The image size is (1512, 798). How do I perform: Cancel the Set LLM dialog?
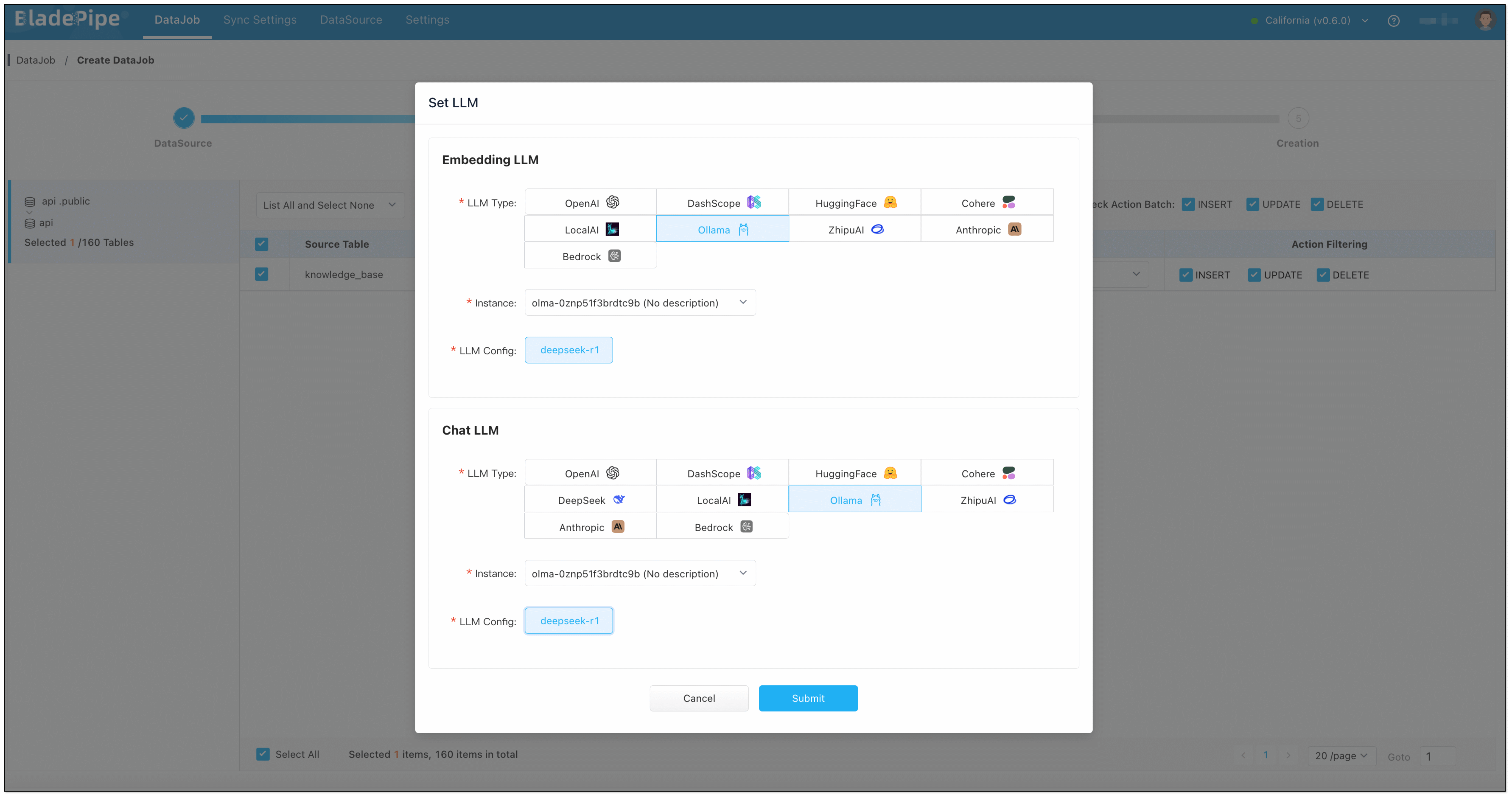tap(698, 698)
